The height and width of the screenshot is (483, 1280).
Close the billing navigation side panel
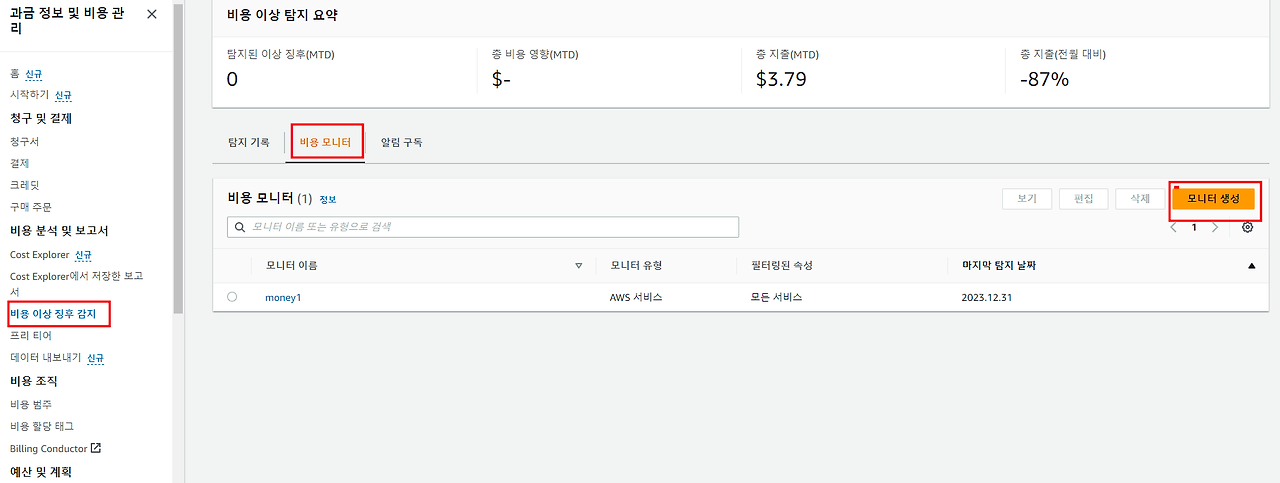click(x=151, y=14)
